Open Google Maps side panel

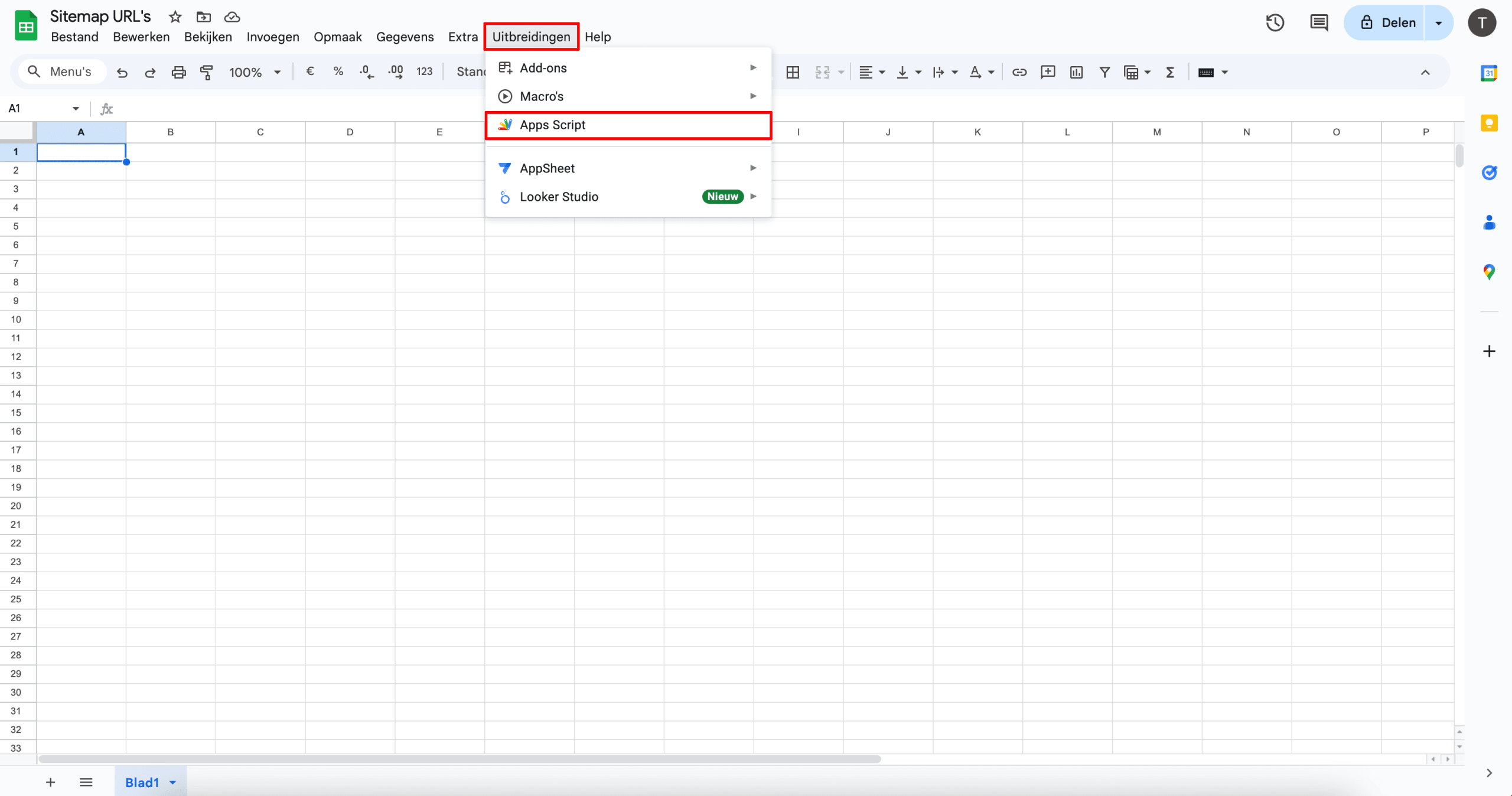click(x=1489, y=272)
